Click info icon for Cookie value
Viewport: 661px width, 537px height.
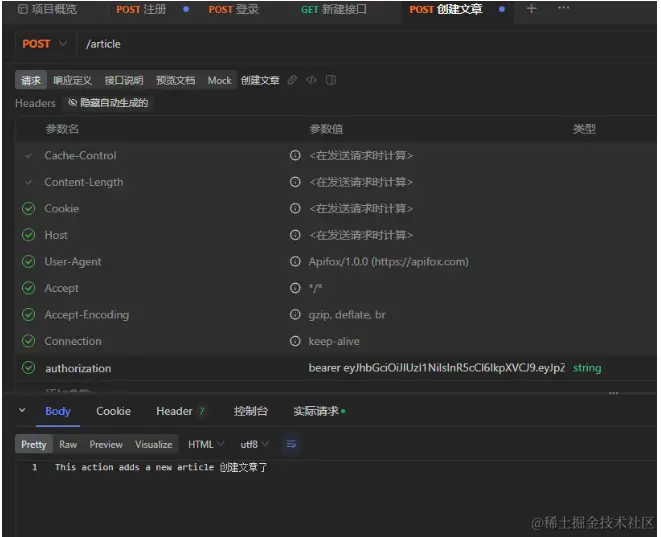(295, 208)
